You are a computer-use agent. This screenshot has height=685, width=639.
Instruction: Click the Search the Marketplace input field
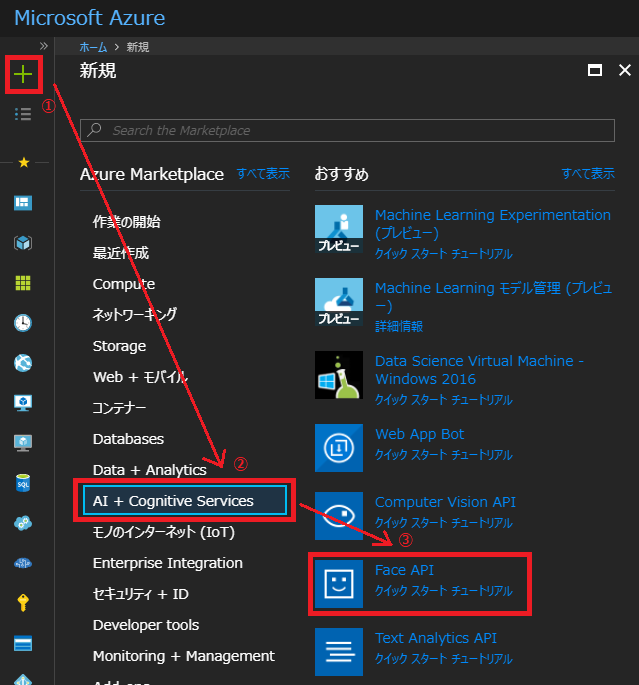point(347,130)
